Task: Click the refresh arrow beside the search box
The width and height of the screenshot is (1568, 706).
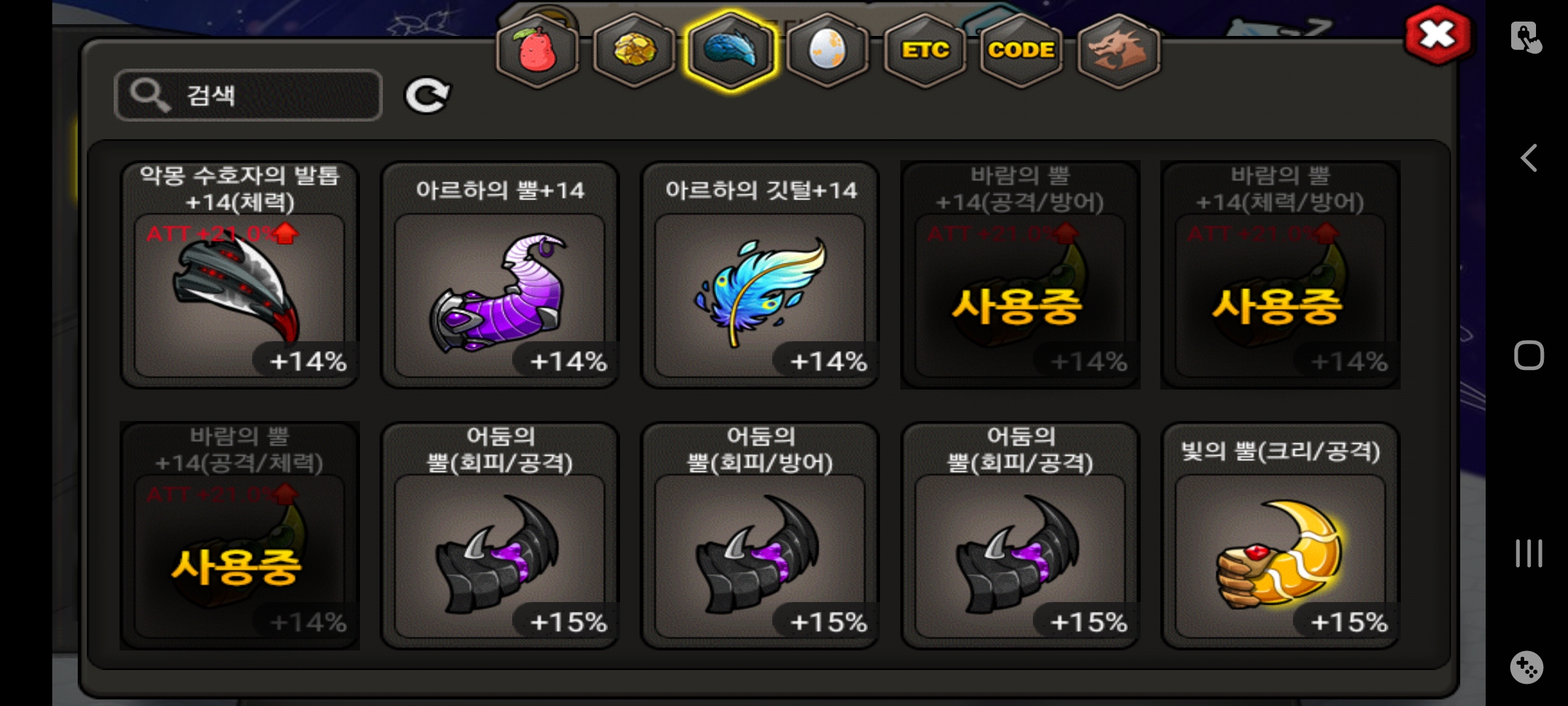Action: [x=427, y=95]
